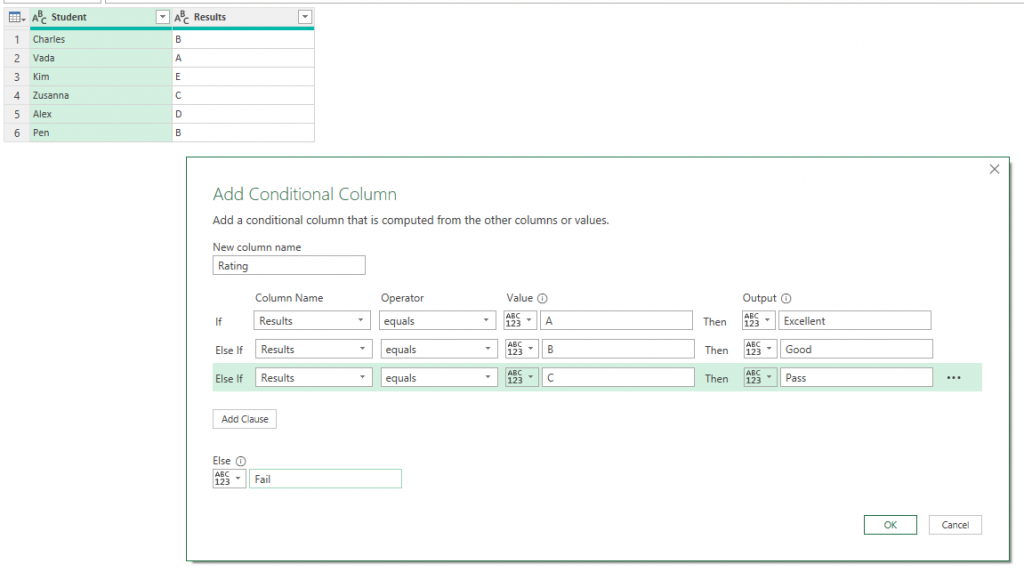Screen dimensions: 1024x580
Task: Edit the Rating new column name field
Action: tap(288, 264)
